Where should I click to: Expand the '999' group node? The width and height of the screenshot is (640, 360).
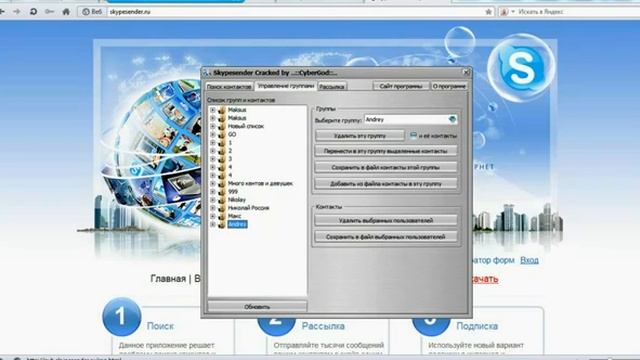(x=213, y=191)
